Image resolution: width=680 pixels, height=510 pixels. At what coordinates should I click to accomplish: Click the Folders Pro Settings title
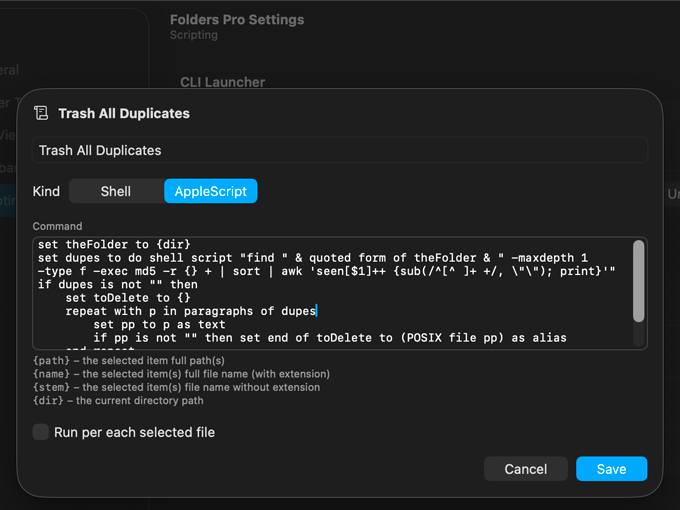tap(237, 20)
